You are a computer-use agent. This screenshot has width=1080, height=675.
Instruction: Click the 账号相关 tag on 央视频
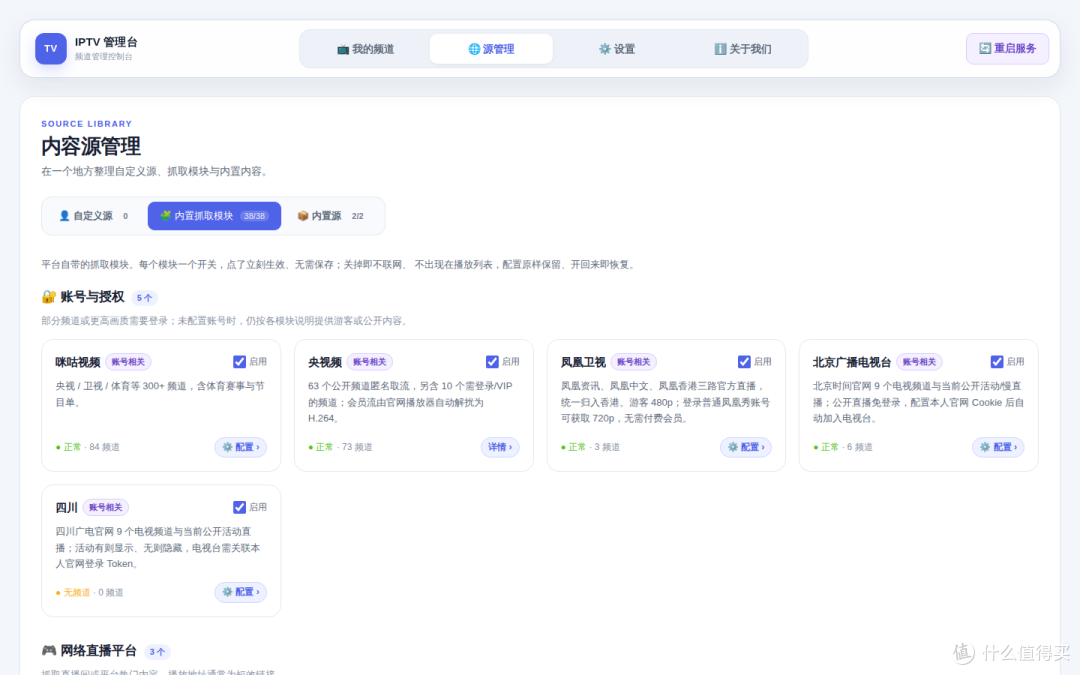[x=370, y=362]
